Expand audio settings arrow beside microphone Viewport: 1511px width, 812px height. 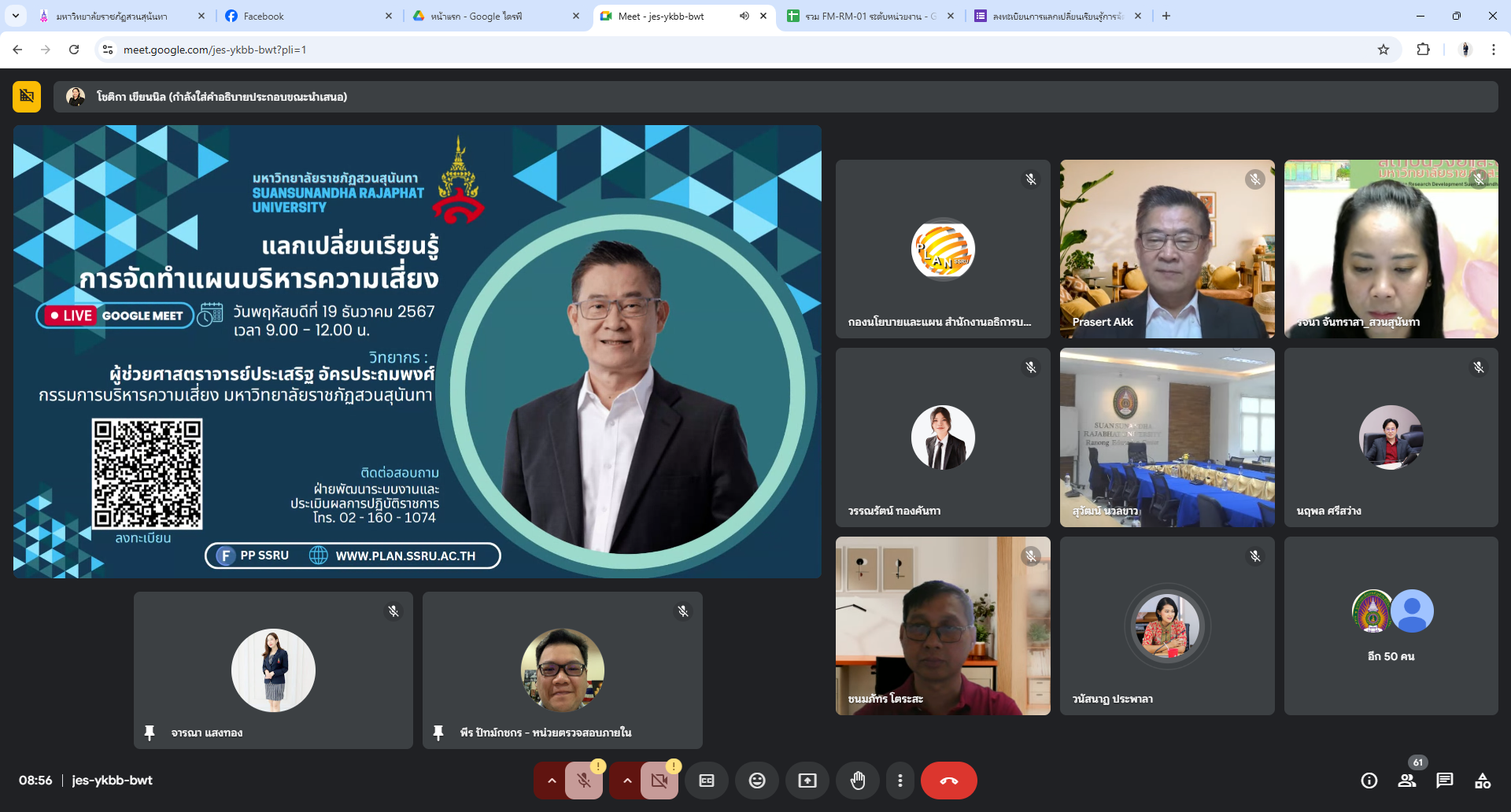(552, 781)
